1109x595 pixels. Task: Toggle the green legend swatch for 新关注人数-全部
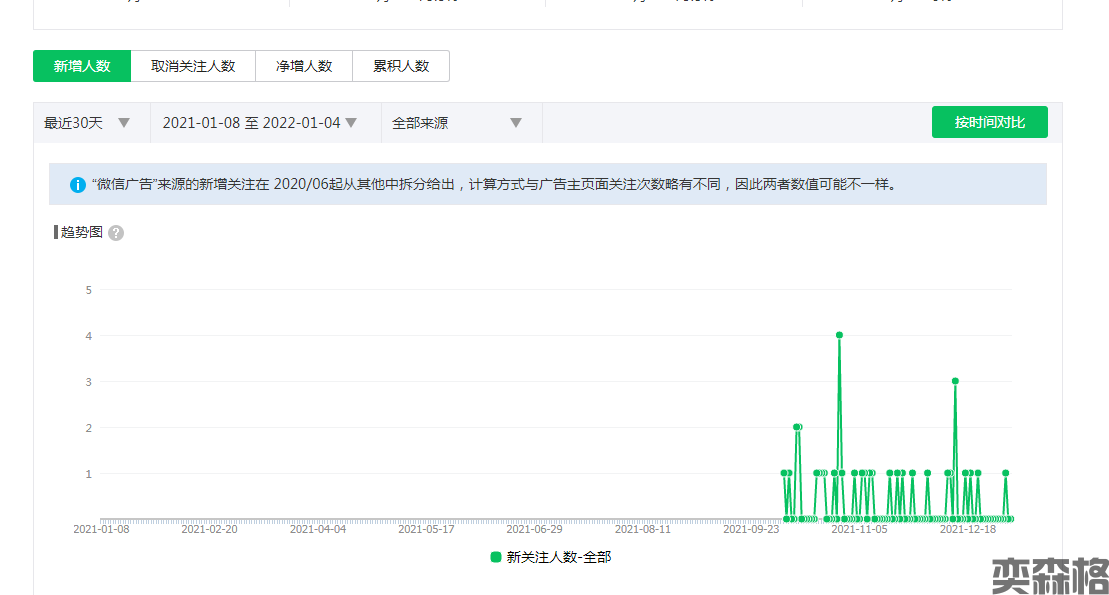click(496, 557)
